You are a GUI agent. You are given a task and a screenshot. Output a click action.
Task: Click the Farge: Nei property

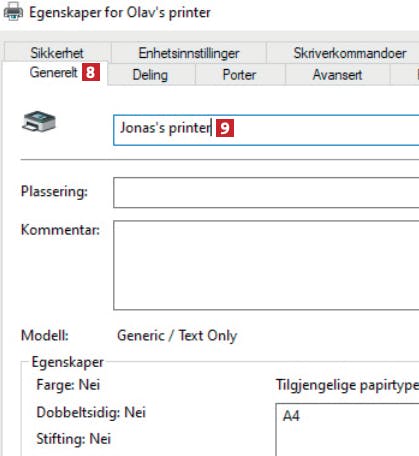pyautogui.click(x=68, y=385)
